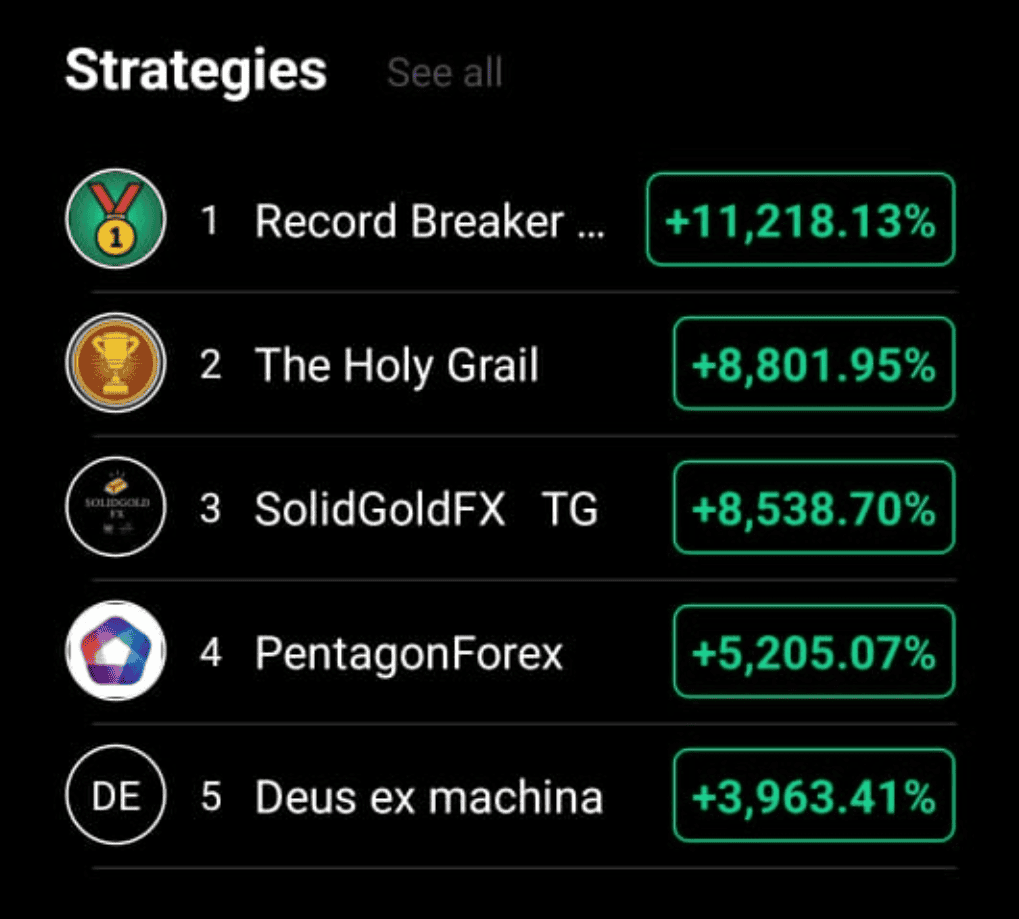Tap the +8,801.95% return badge
This screenshot has width=1019, height=919.
point(814,364)
